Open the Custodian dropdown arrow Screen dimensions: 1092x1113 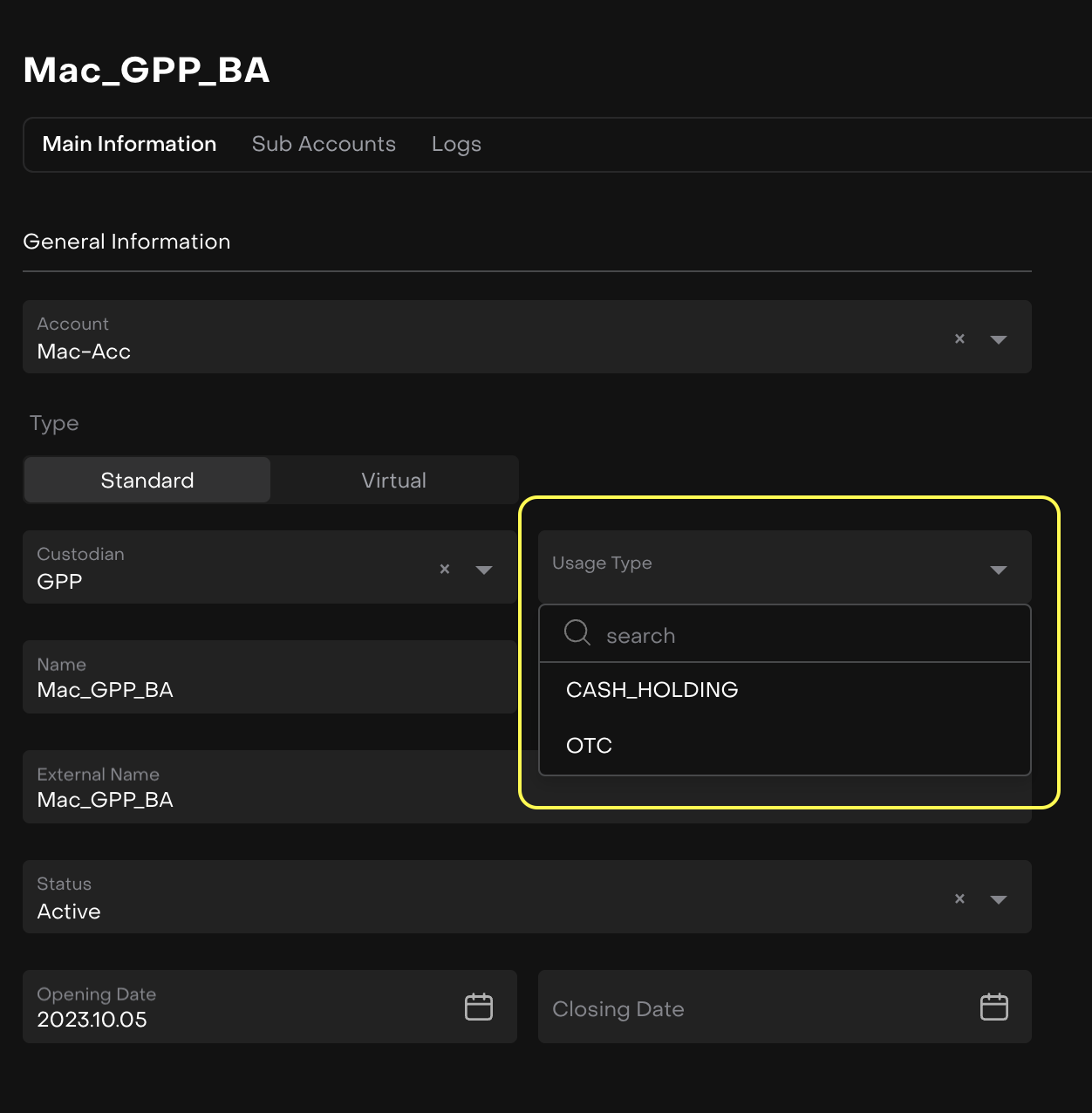click(484, 570)
